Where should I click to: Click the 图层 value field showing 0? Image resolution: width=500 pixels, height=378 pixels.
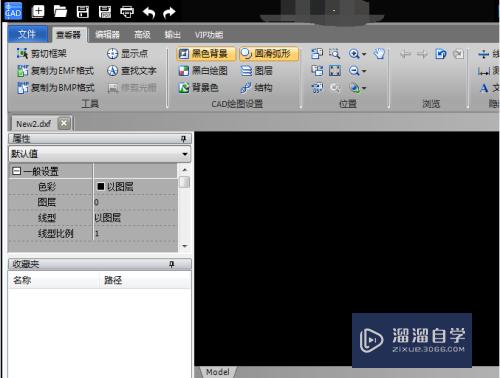(x=135, y=202)
